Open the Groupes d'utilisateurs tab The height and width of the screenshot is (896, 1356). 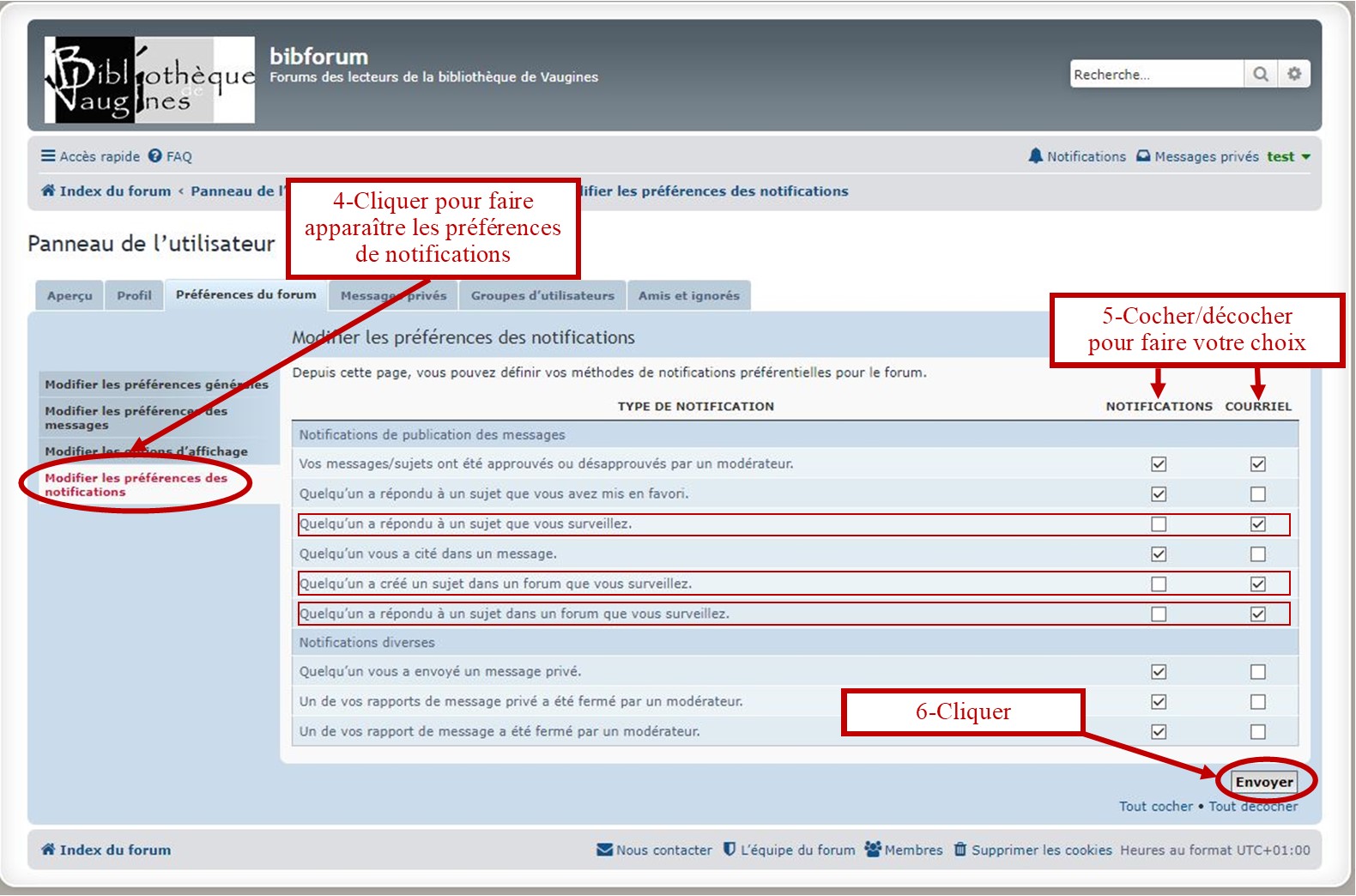point(542,295)
